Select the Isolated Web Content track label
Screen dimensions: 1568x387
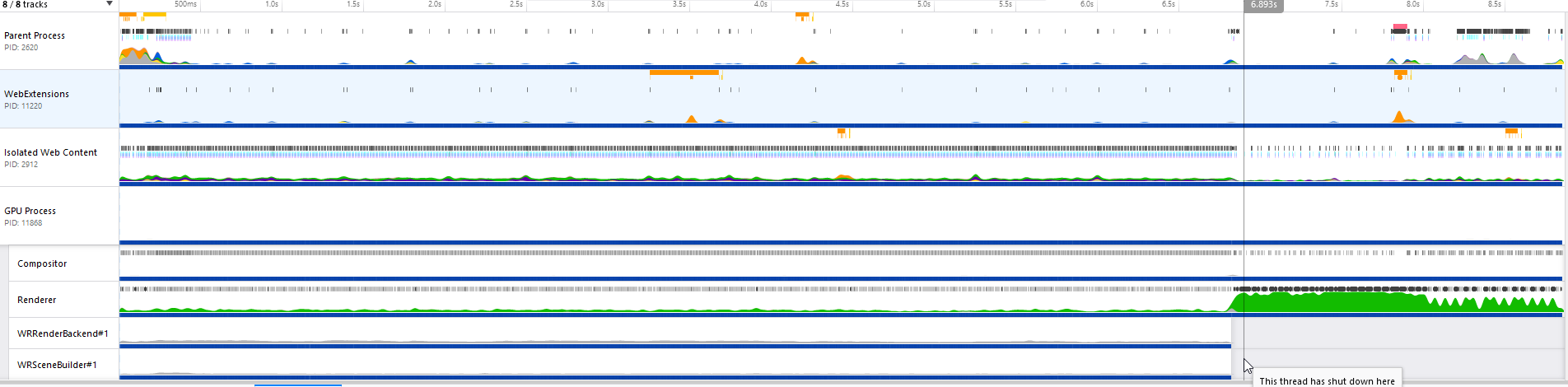(x=50, y=152)
